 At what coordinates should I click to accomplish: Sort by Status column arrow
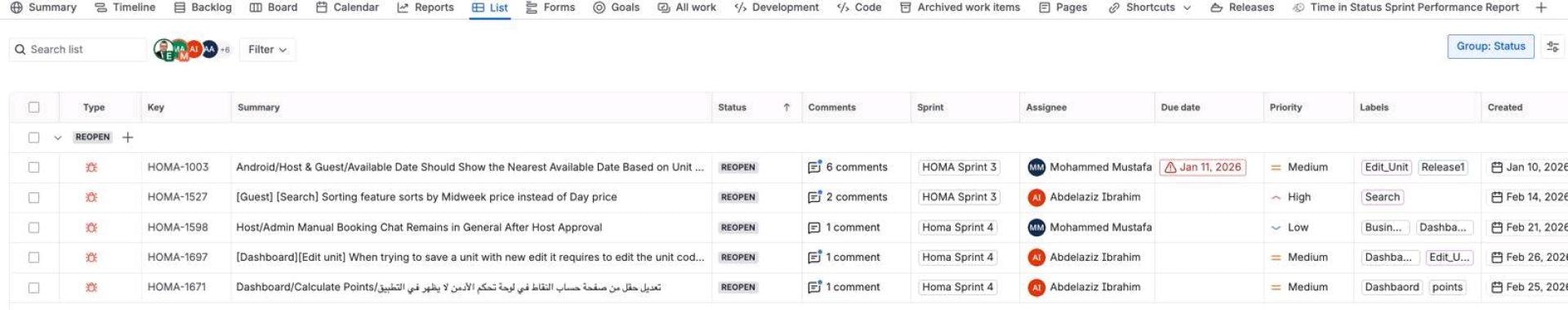click(x=786, y=107)
